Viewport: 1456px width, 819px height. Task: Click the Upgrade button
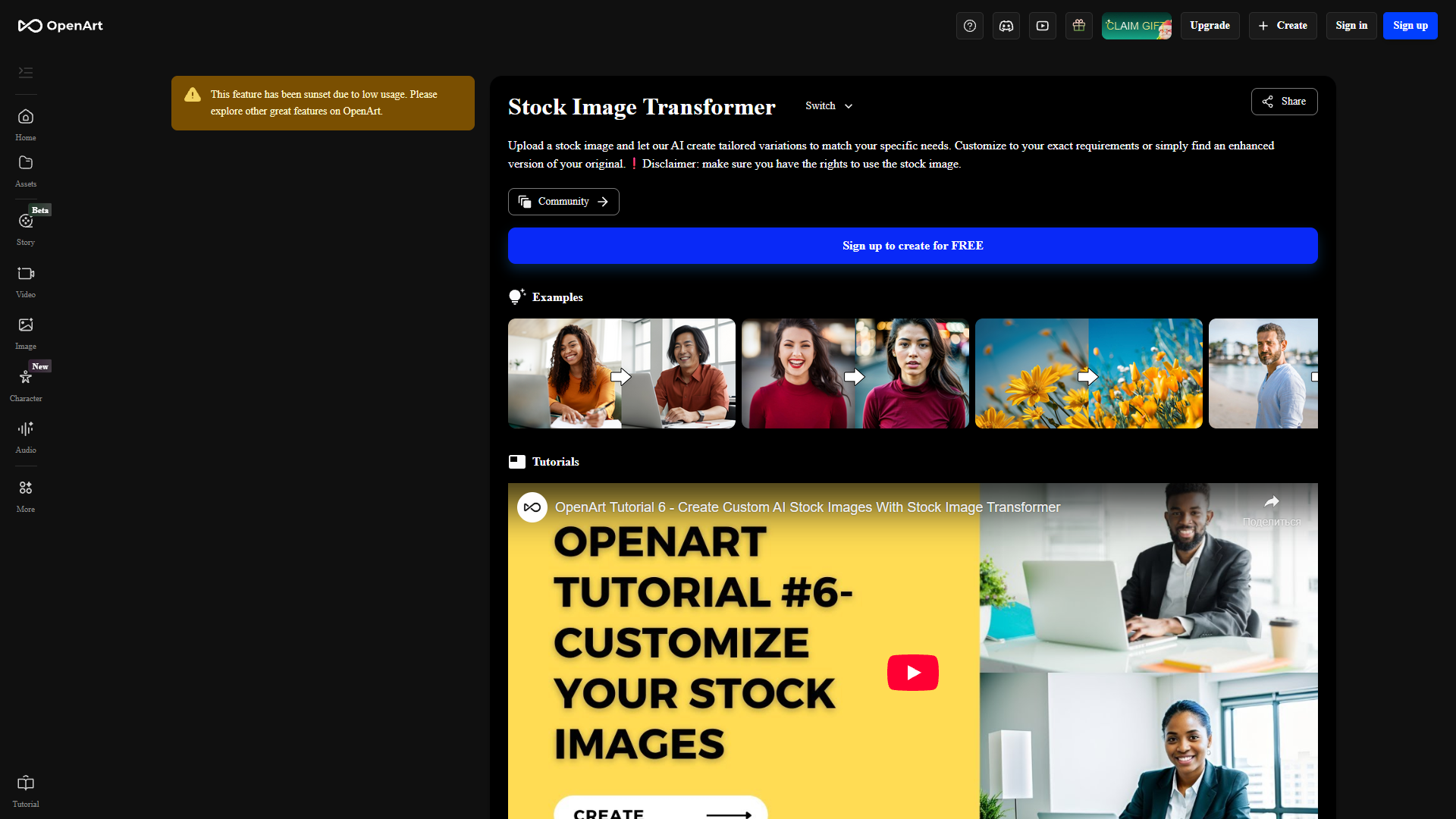1210,26
